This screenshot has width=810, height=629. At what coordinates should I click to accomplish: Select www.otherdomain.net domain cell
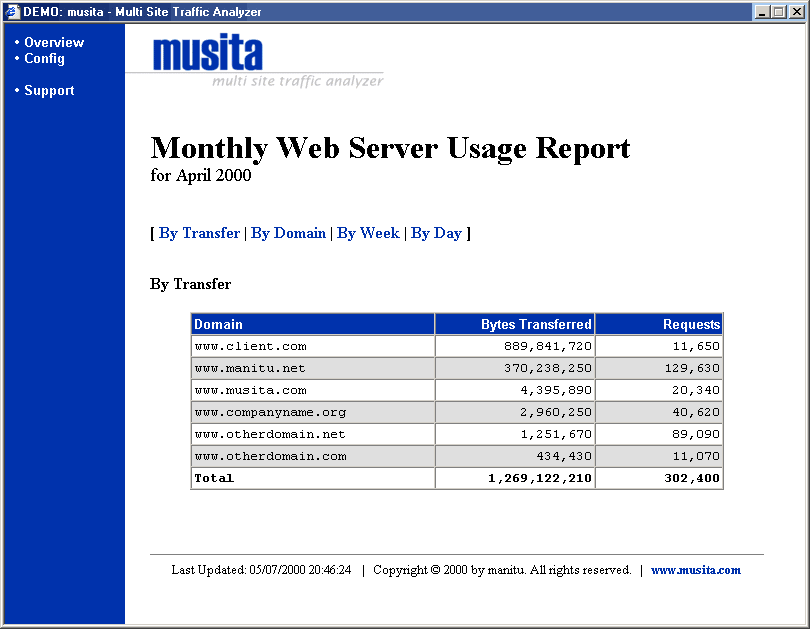[x=313, y=434]
